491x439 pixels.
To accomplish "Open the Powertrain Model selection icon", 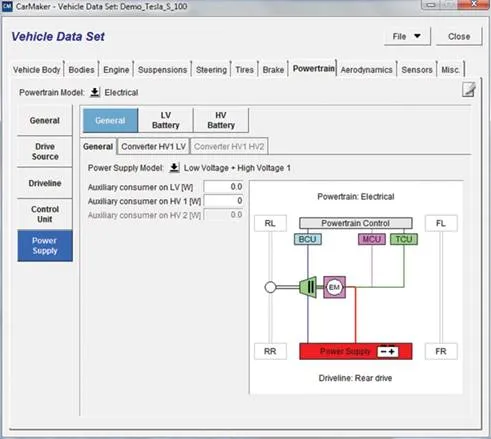I will 95,92.
